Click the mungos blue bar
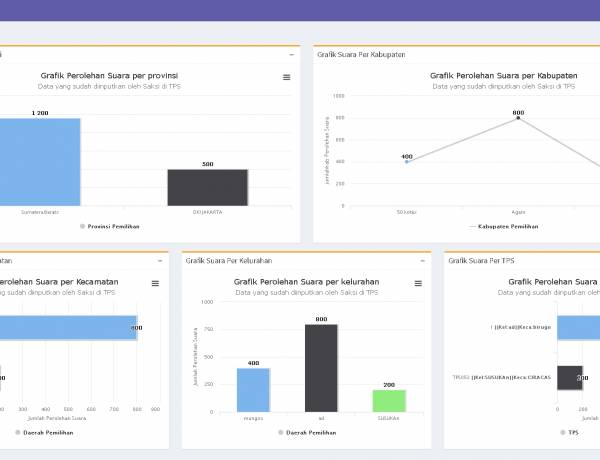 tap(253, 389)
